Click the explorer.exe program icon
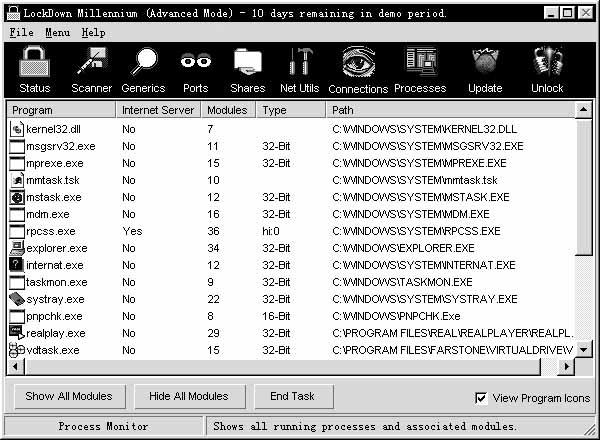 (16, 248)
